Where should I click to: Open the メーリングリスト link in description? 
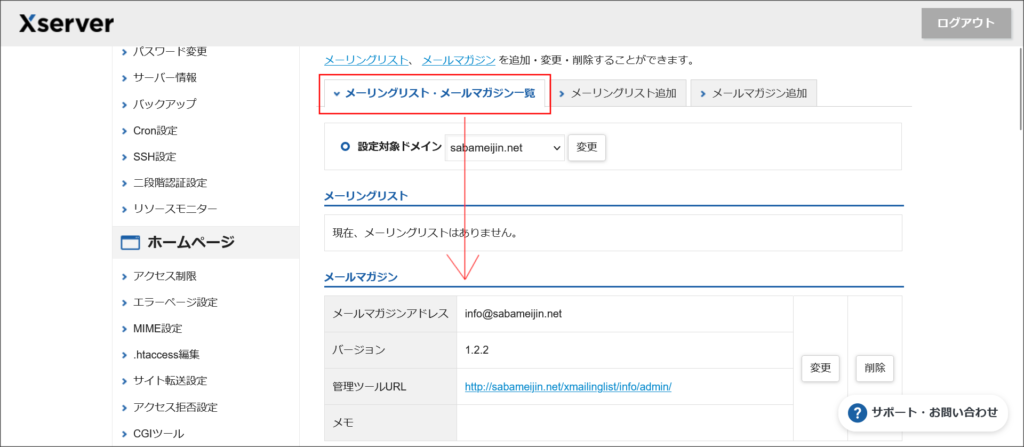click(x=367, y=60)
